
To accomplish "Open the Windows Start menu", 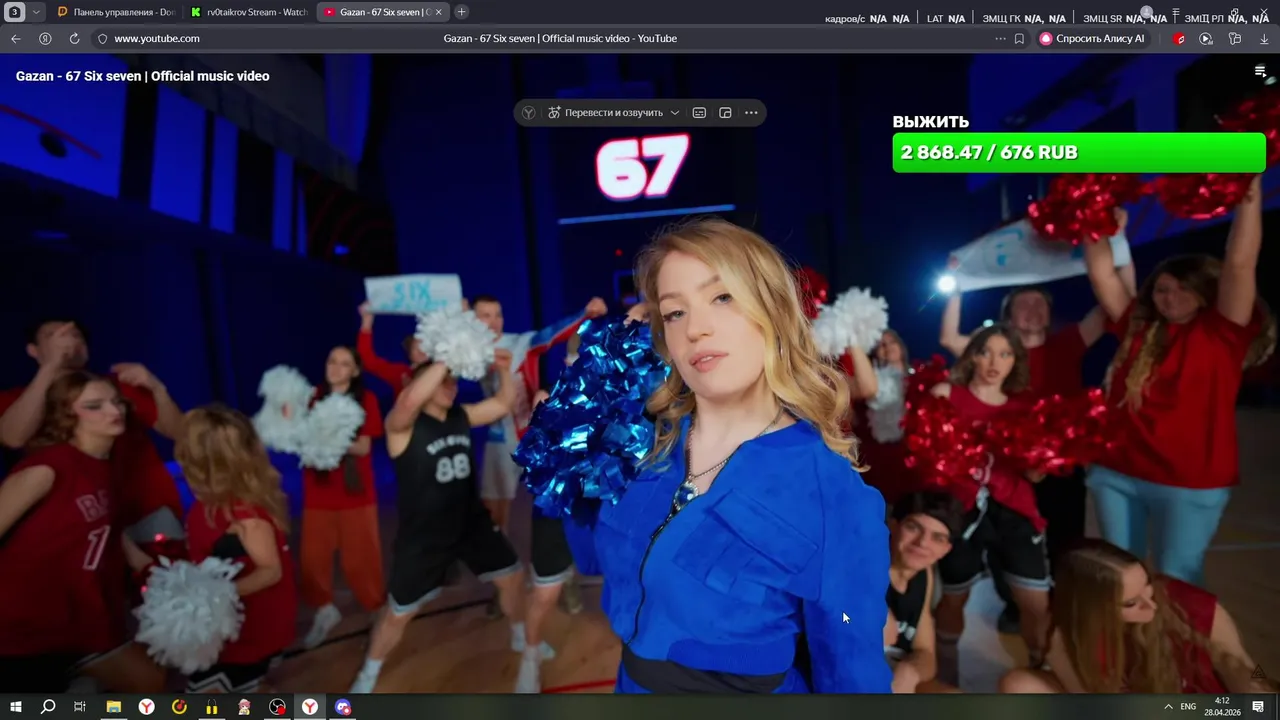I will (x=15, y=707).
